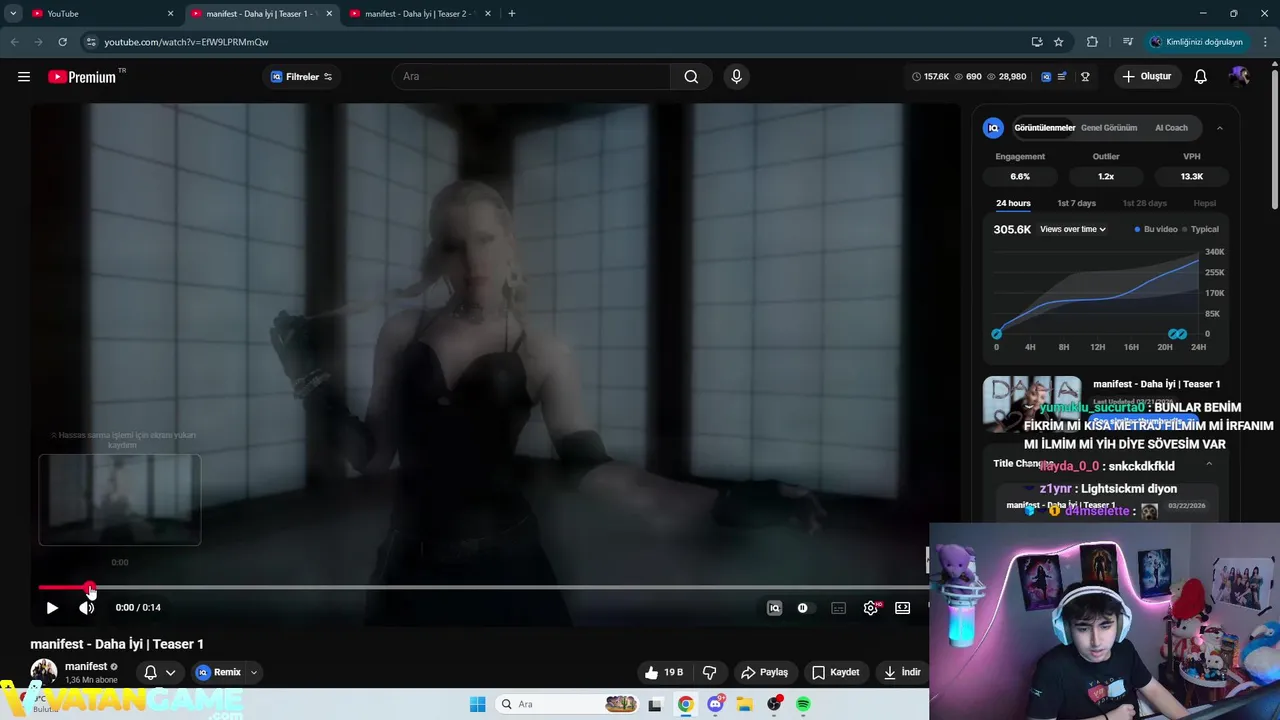Select the 24 hours range tab

pyautogui.click(x=1013, y=203)
